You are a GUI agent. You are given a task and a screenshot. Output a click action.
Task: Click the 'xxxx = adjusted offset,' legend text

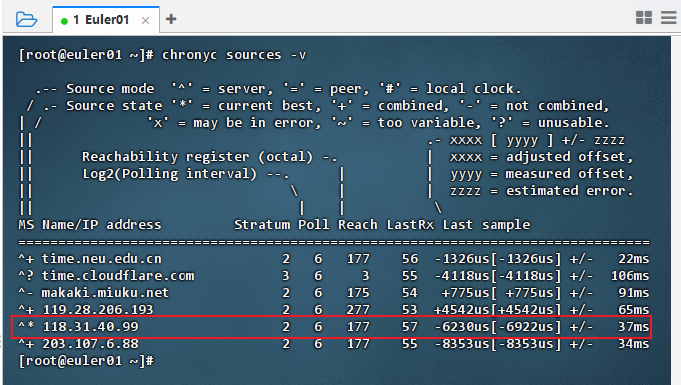[x=542, y=157]
